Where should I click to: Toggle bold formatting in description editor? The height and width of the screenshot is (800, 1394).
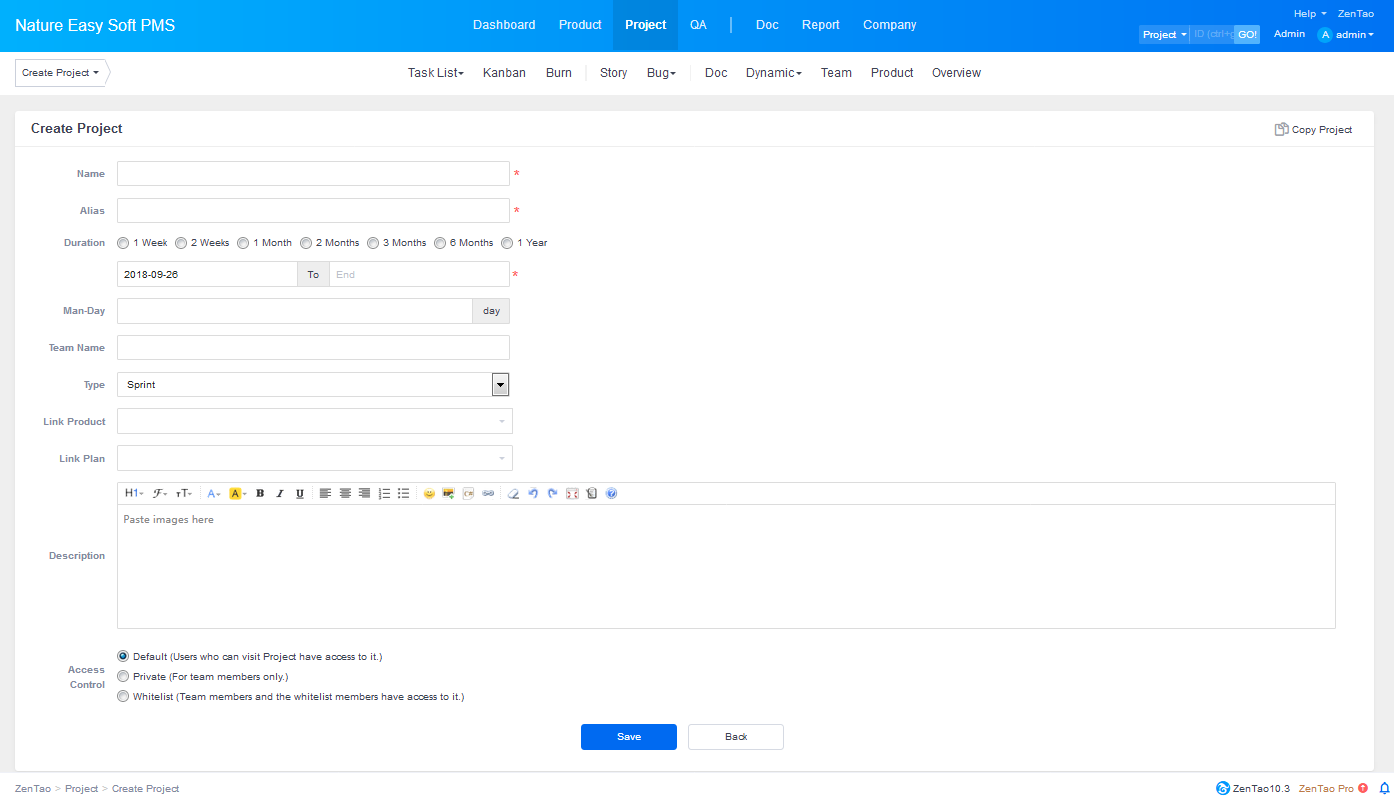click(260, 493)
